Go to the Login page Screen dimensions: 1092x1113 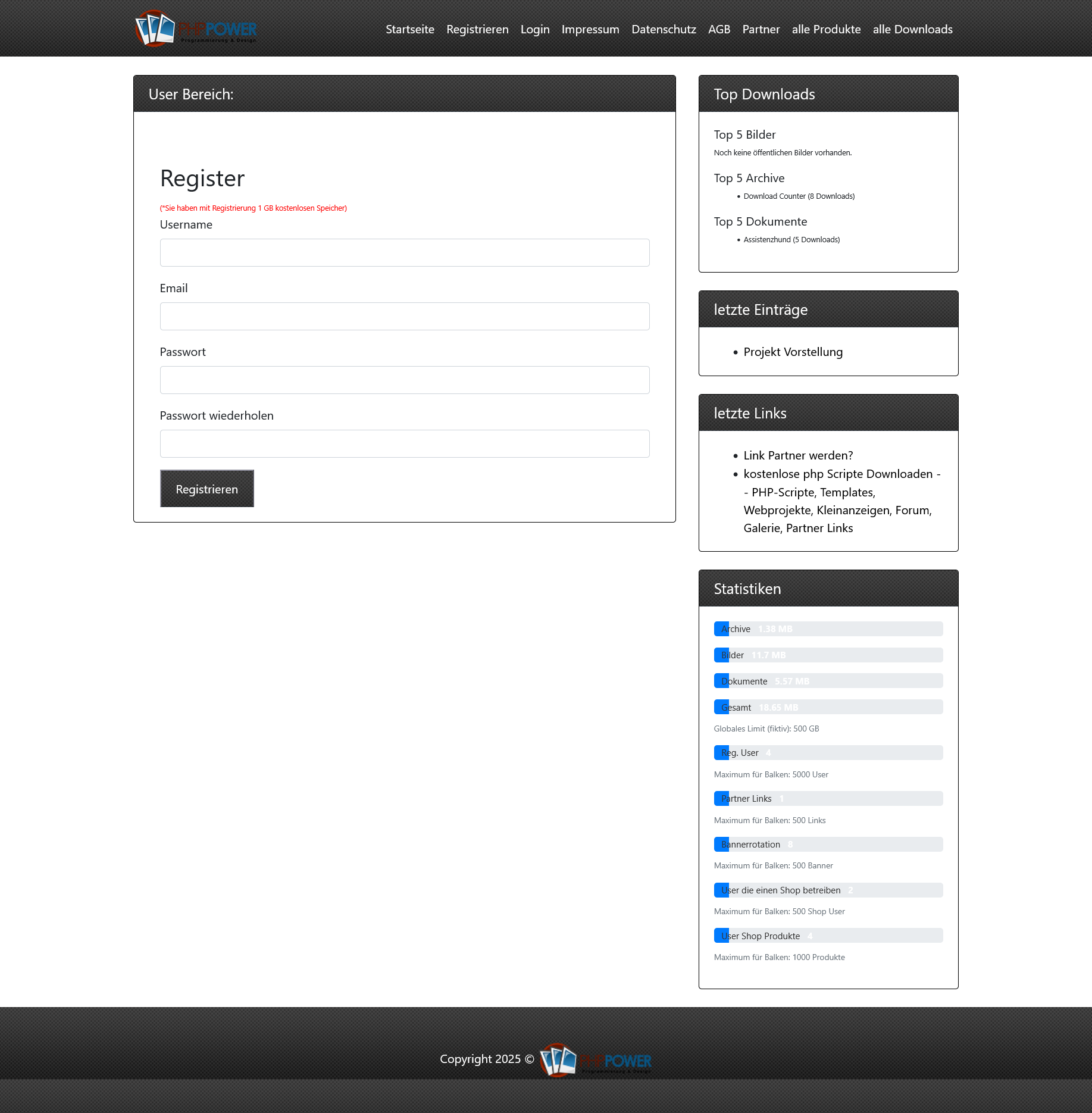534,29
